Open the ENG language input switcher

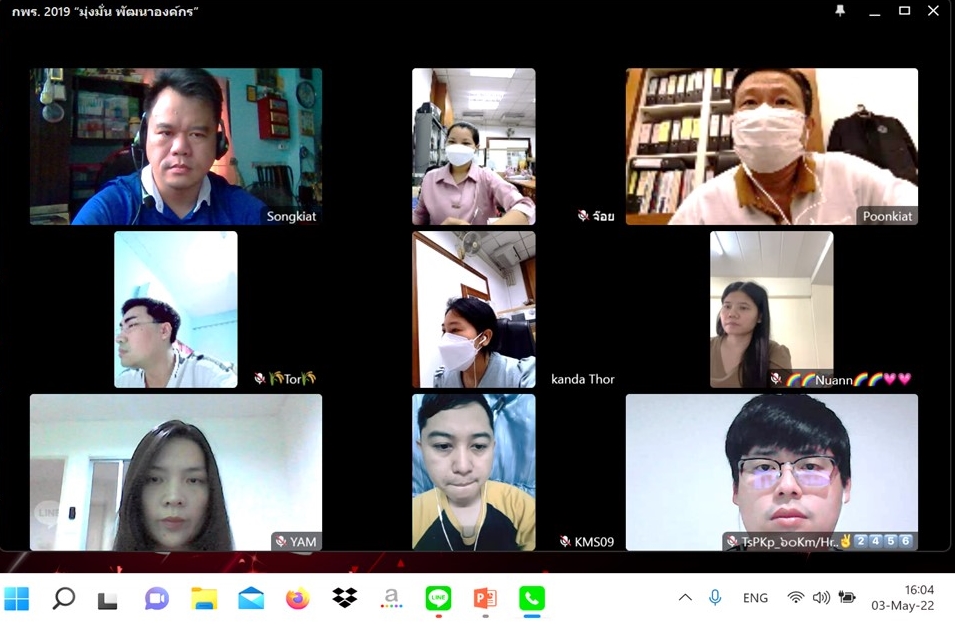point(755,598)
